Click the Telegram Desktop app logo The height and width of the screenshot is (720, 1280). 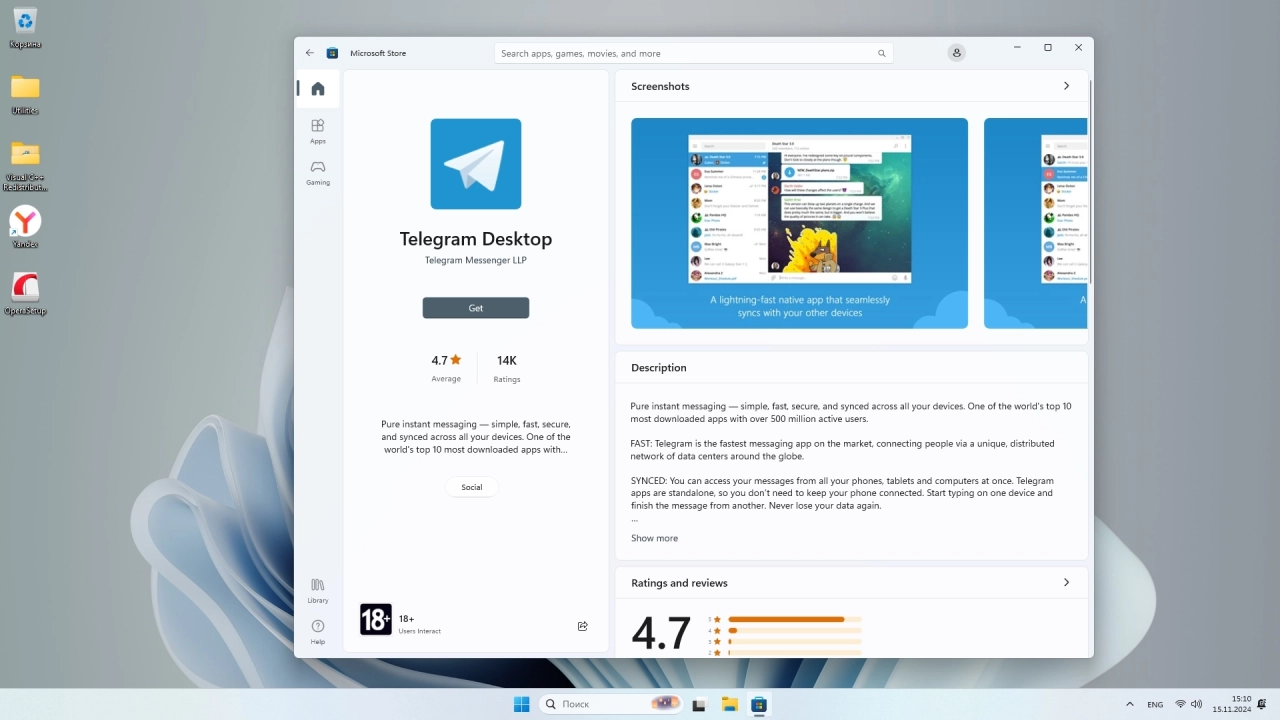[476, 164]
